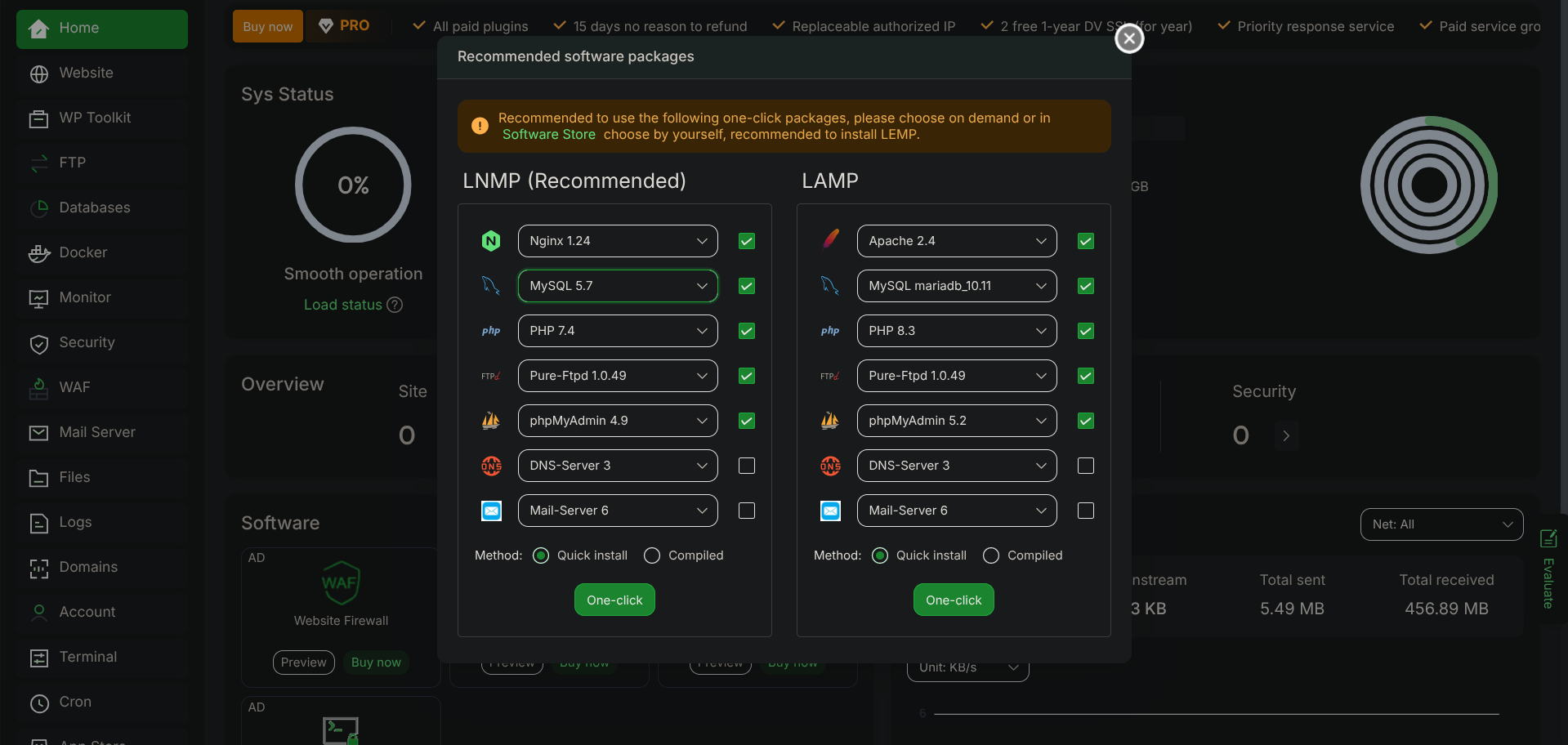Click the Load status help icon
Image resolution: width=1568 pixels, height=745 pixels.
[395, 305]
